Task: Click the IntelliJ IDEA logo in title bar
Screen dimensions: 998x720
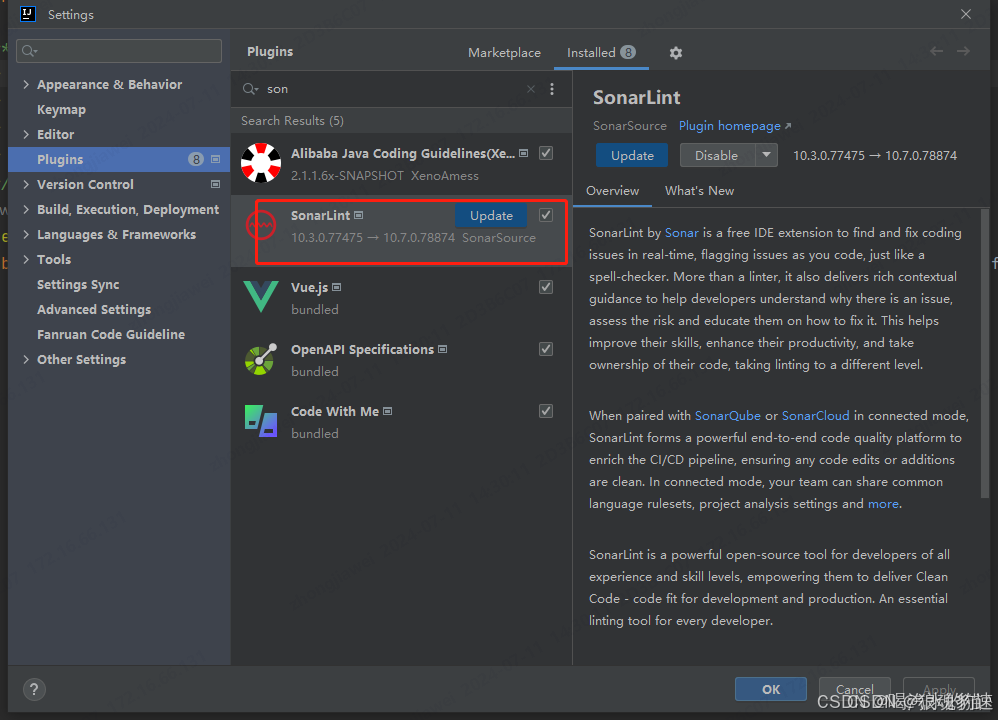Action: [x=27, y=14]
